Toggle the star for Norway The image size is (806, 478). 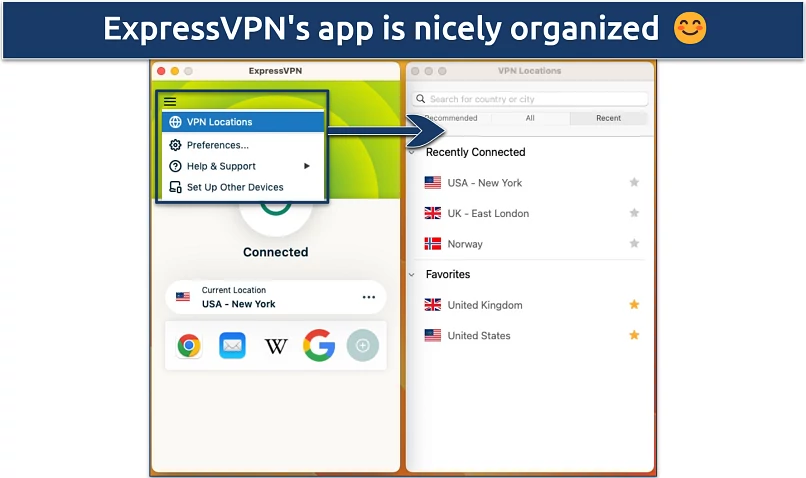[634, 243]
